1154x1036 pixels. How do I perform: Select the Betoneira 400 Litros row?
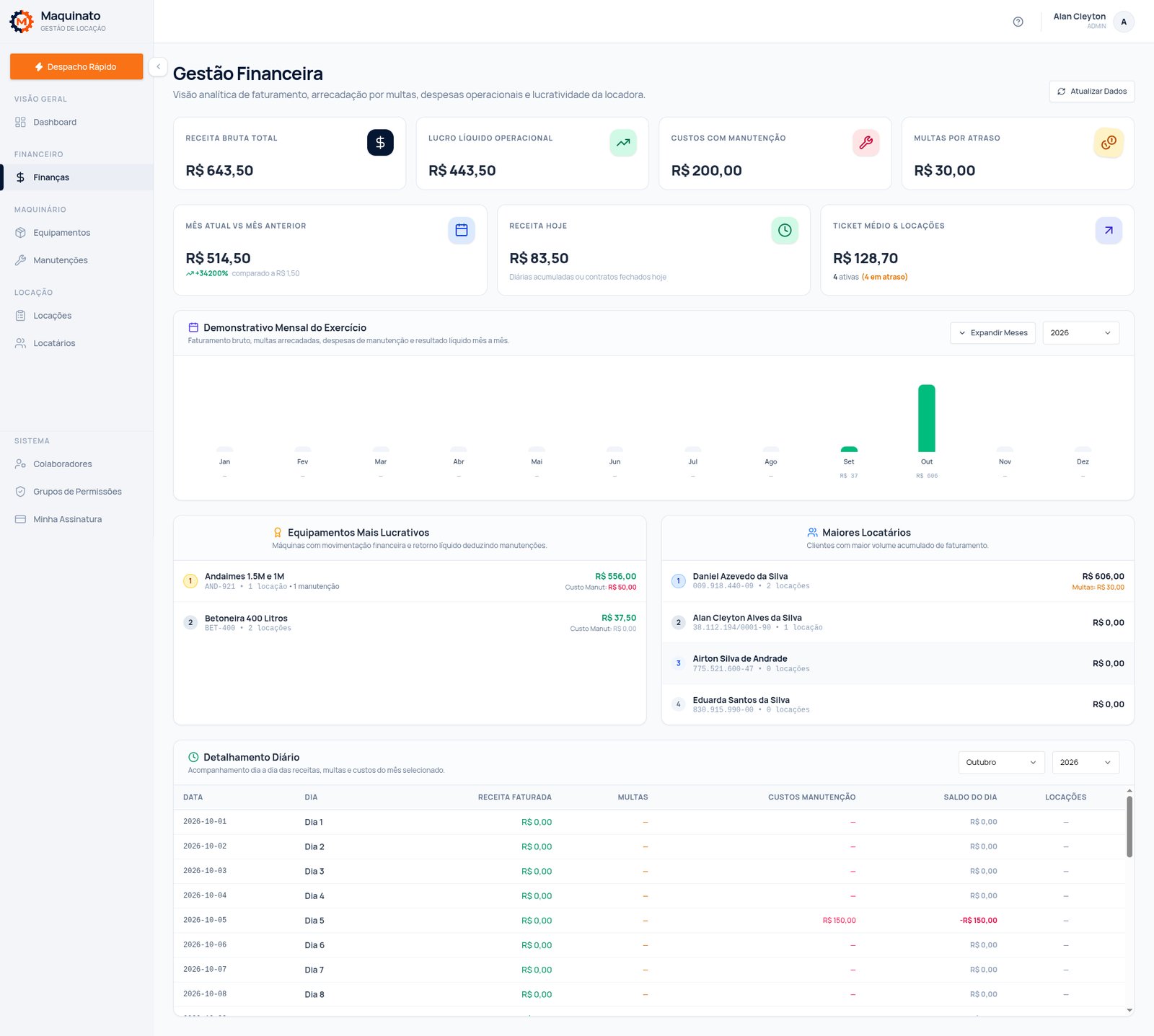click(x=410, y=623)
